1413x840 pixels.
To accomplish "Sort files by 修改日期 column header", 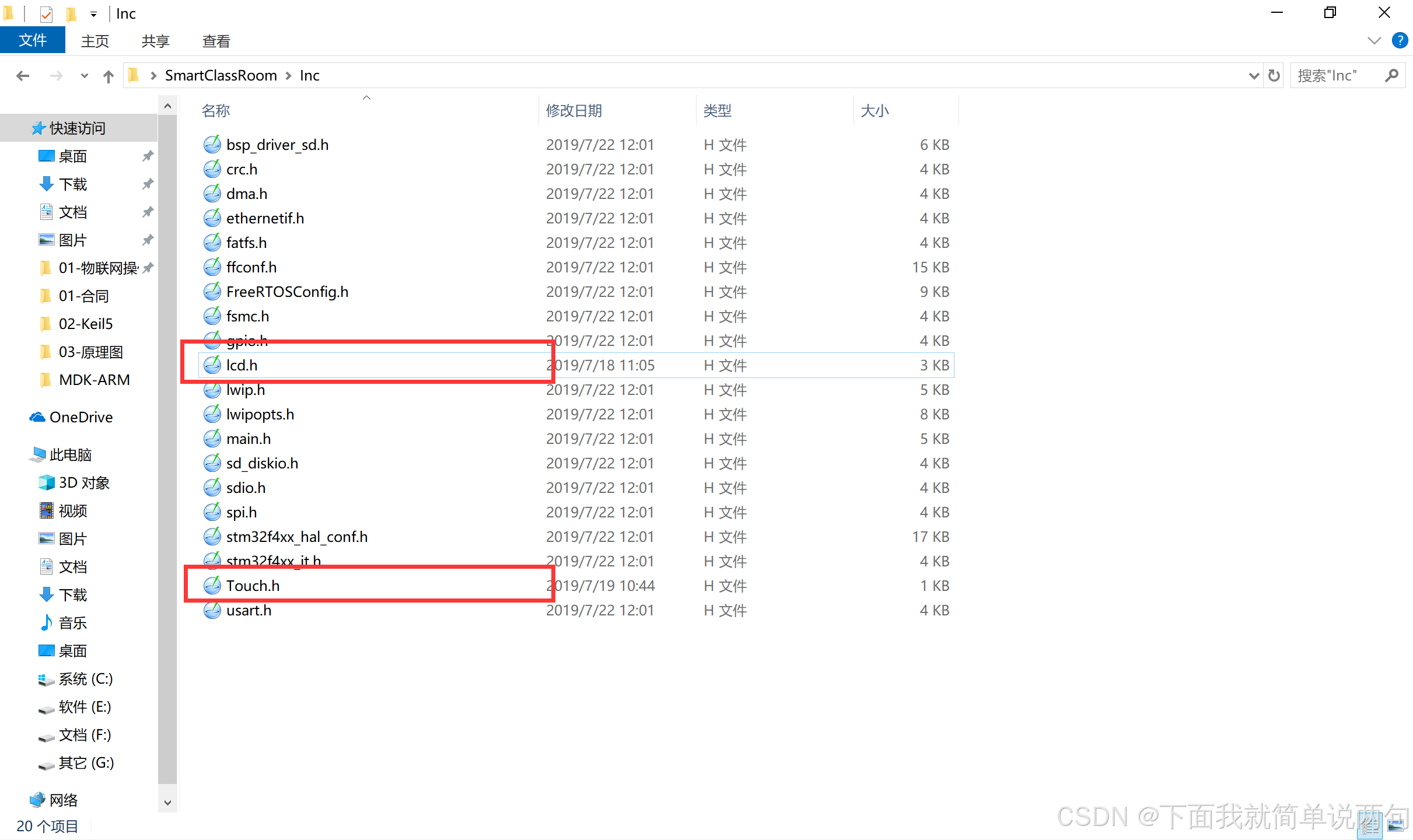I will pos(574,110).
